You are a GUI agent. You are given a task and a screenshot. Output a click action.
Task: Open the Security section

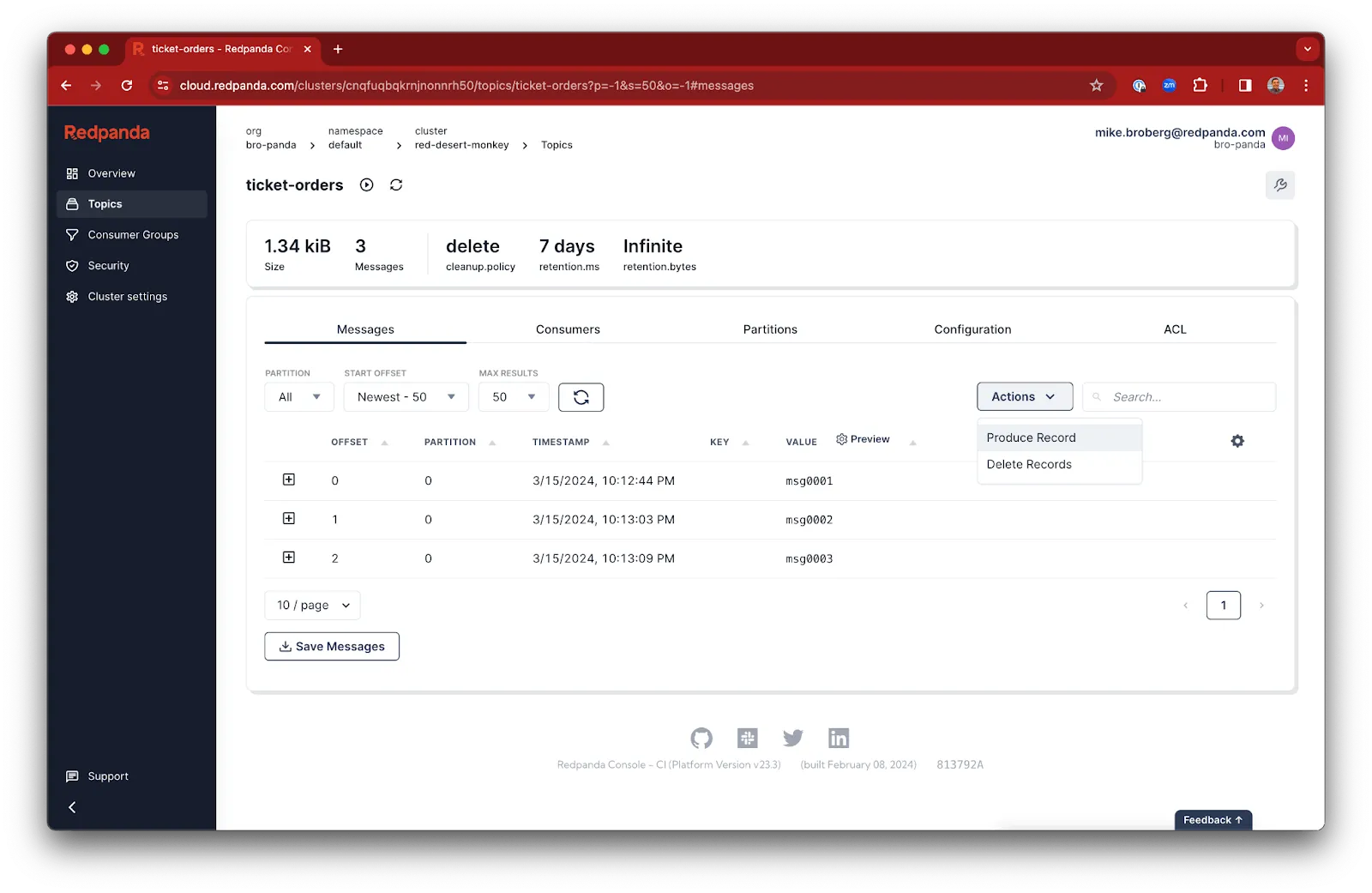(x=109, y=265)
